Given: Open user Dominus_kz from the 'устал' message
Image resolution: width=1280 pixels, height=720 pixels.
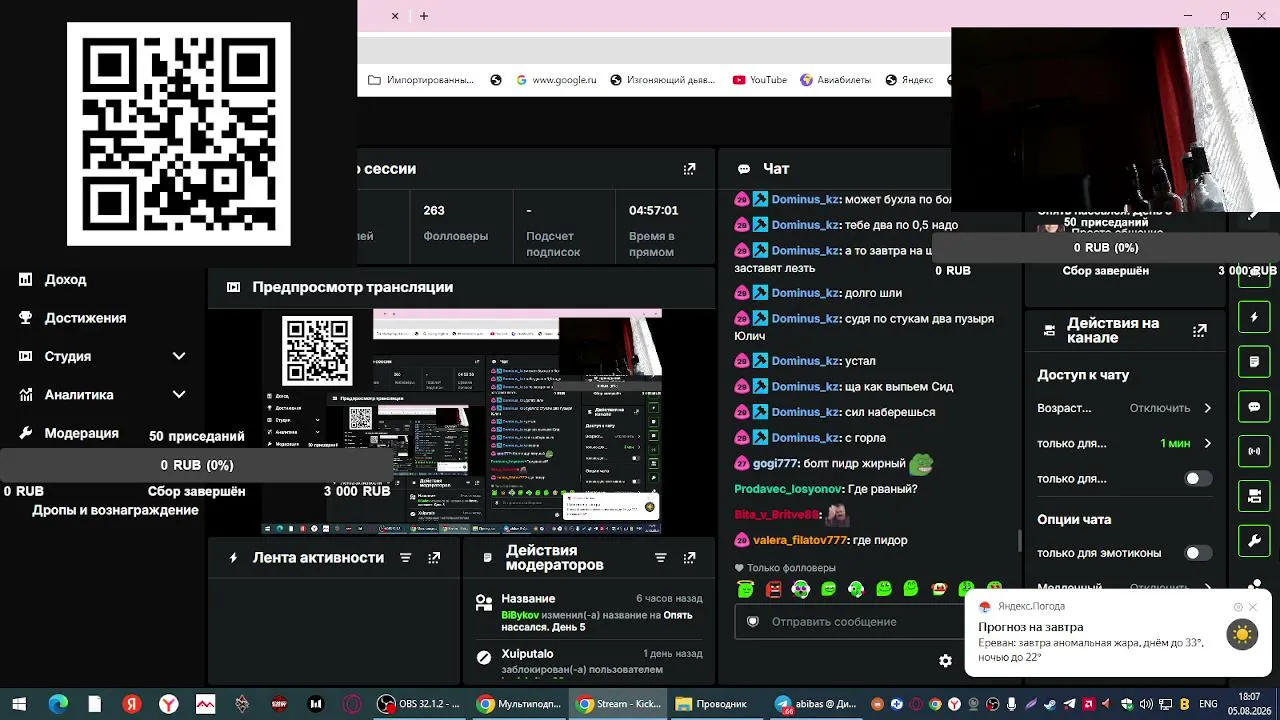Looking at the screenshot, I should (805, 361).
